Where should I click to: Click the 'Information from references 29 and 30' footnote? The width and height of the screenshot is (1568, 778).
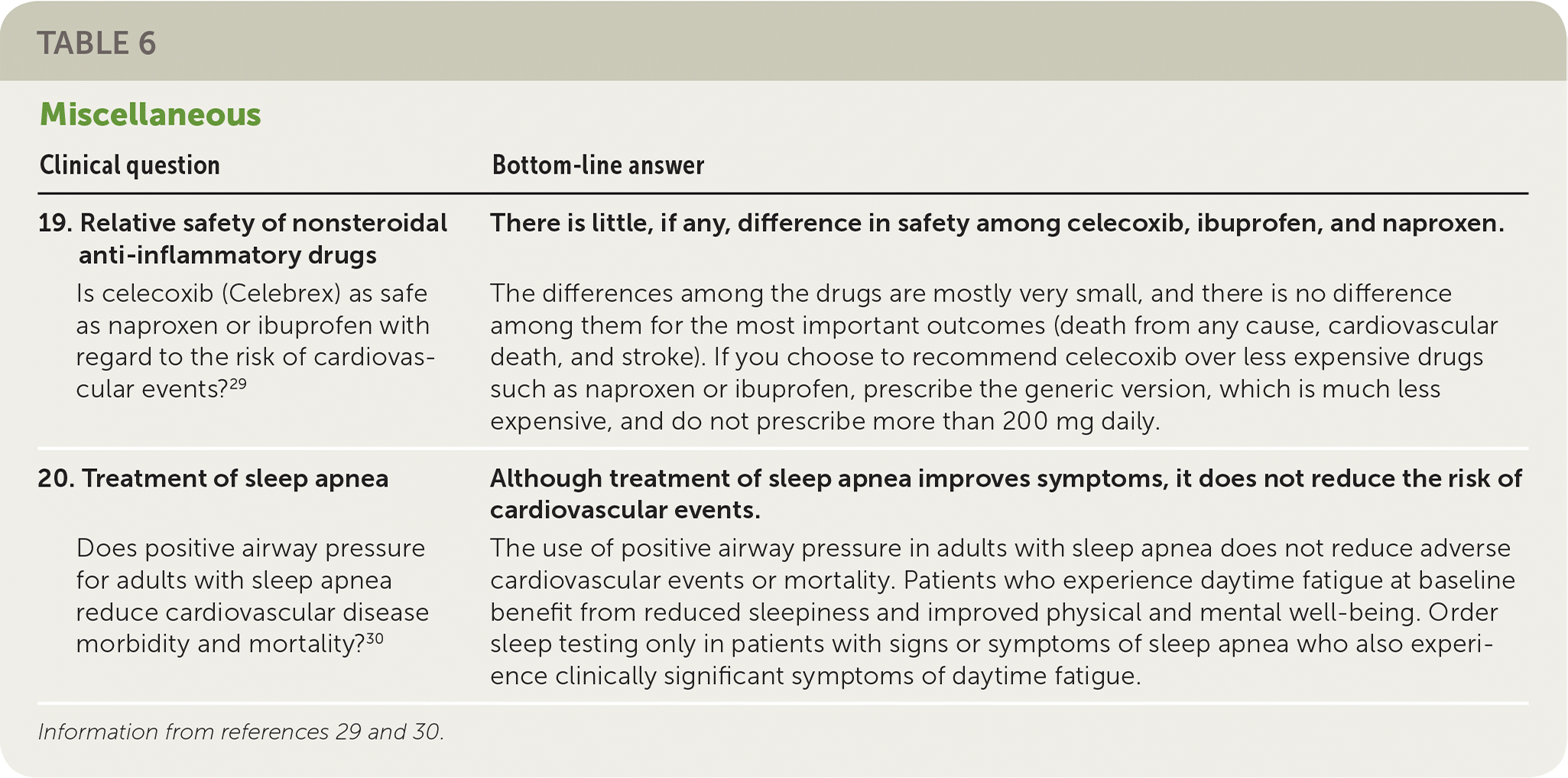(241, 732)
